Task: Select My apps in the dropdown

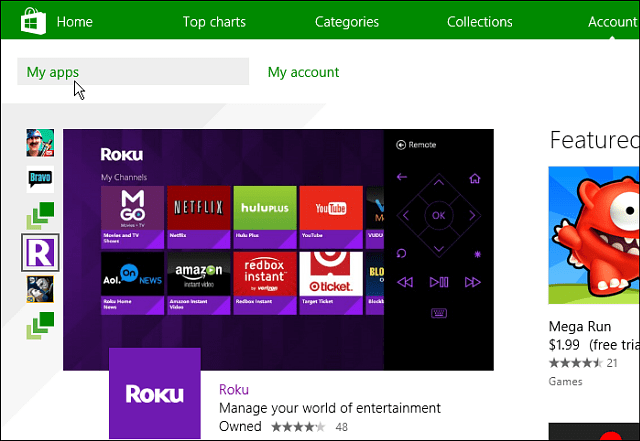Action: coord(133,71)
